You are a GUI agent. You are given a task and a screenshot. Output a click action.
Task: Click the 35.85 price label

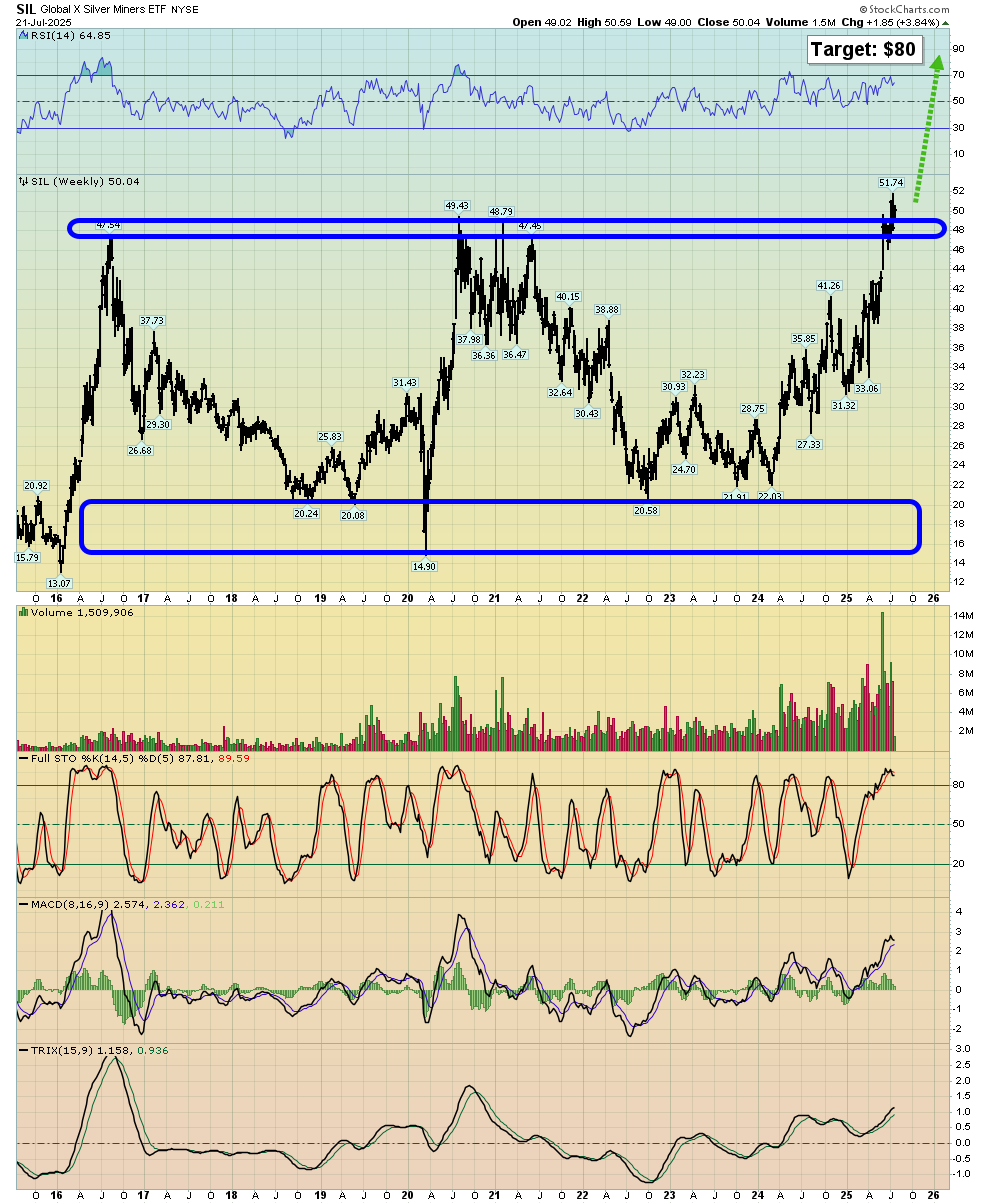(x=804, y=339)
